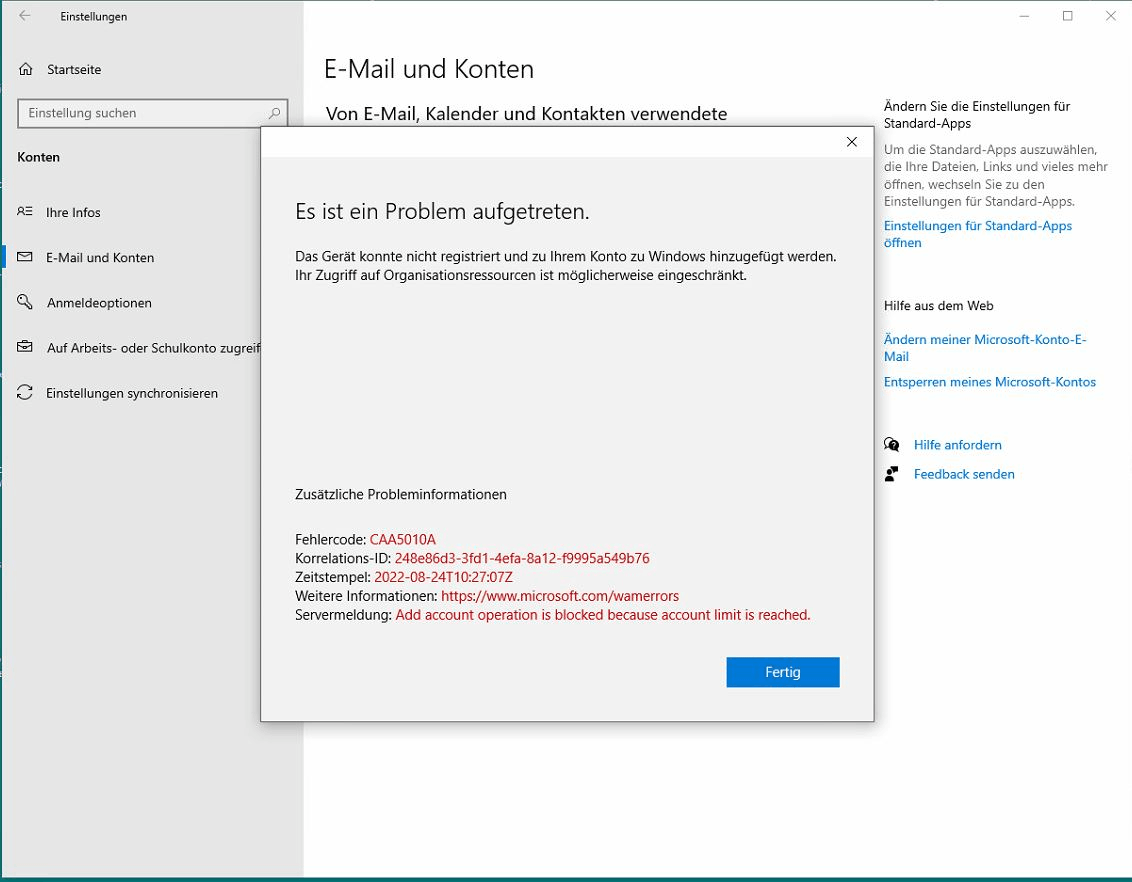Select Einstellungen synchronisieren in the sidebar

pos(131,393)
